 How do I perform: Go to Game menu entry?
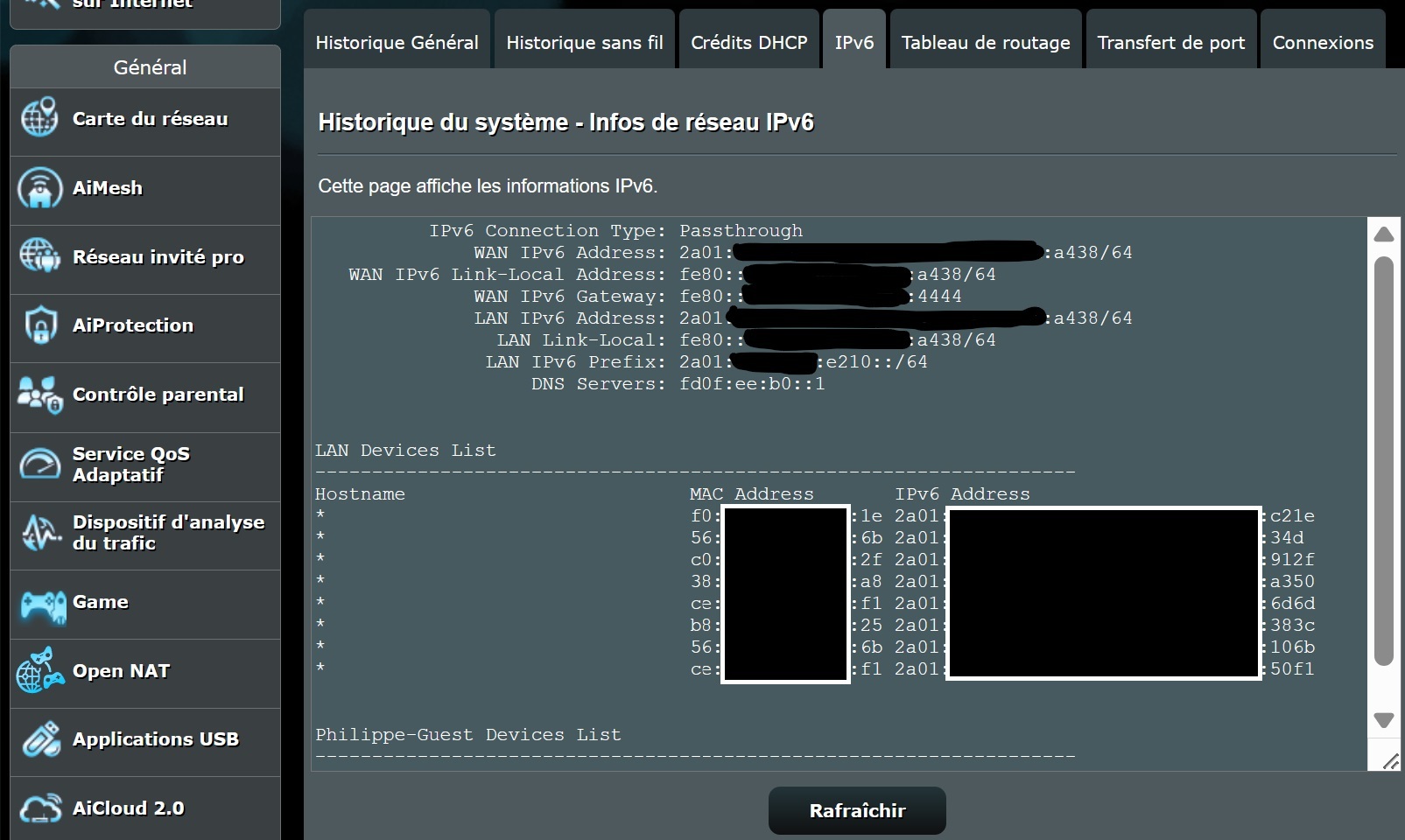(x=145, y=605)
